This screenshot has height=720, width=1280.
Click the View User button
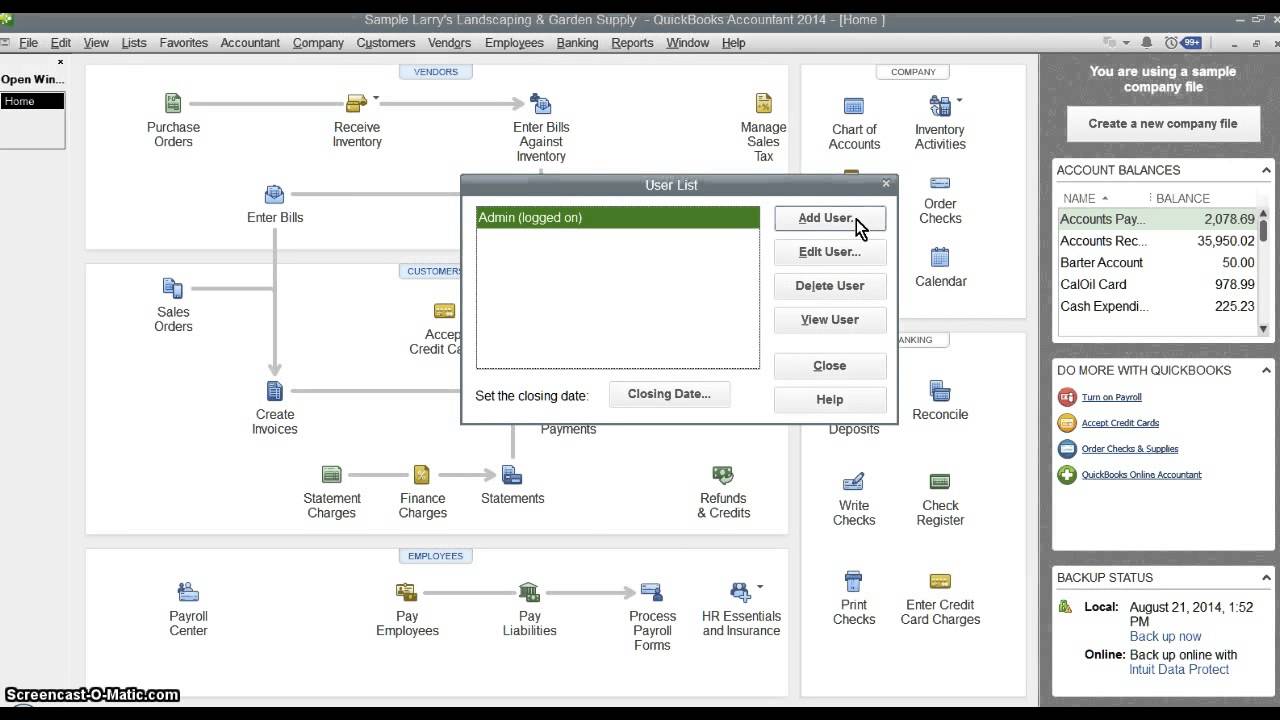point(830,320)
